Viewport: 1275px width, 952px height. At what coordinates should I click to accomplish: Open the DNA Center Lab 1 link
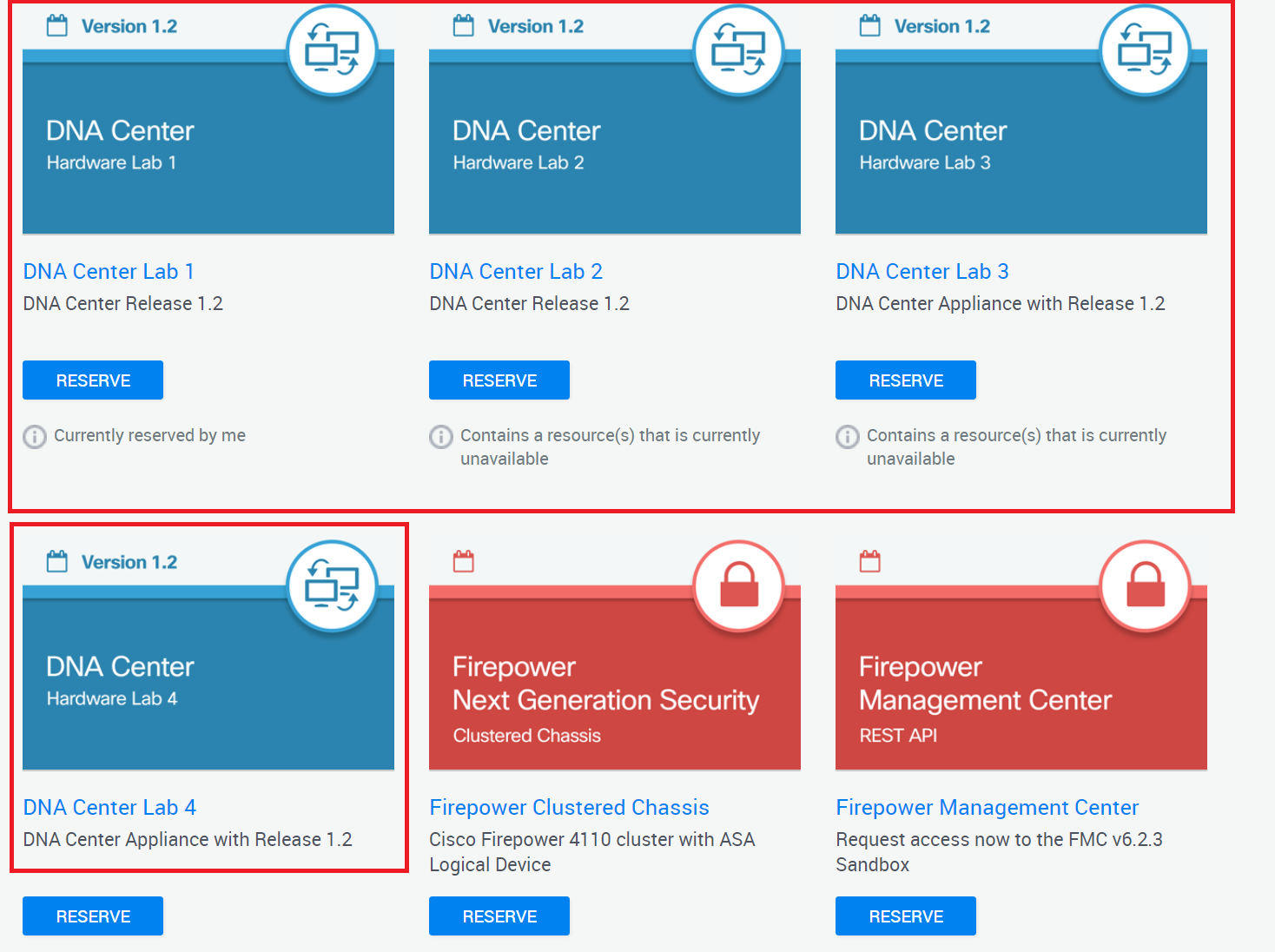[x=109, y=272]
